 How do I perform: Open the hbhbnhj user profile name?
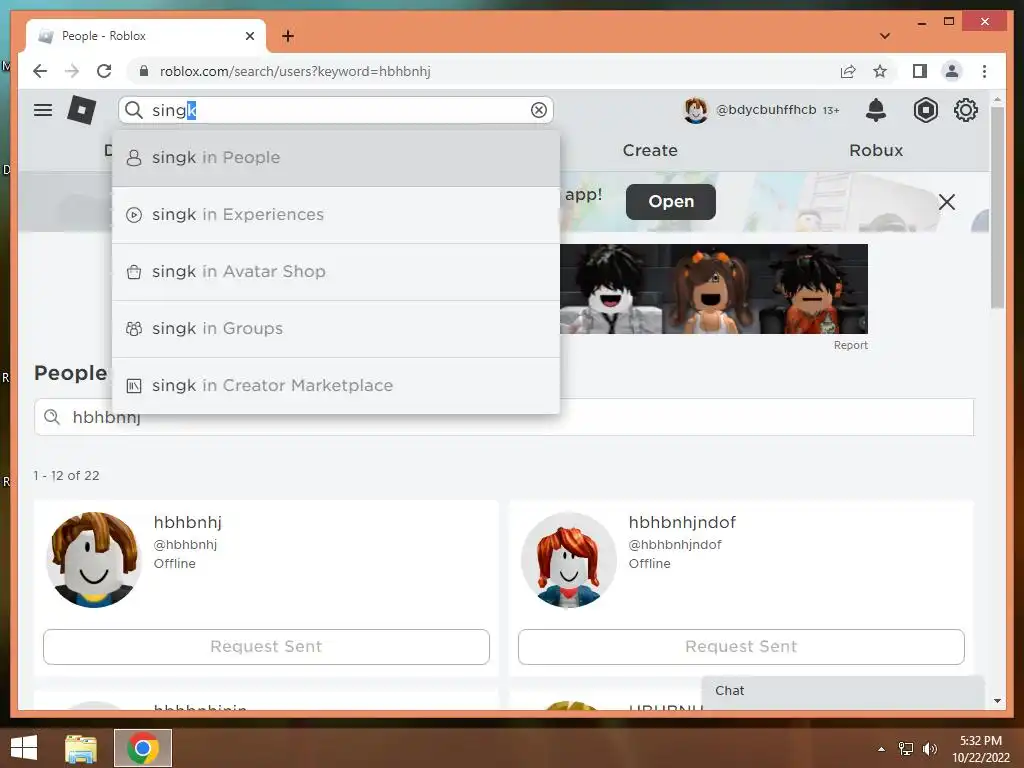click(x=187, y=522)
